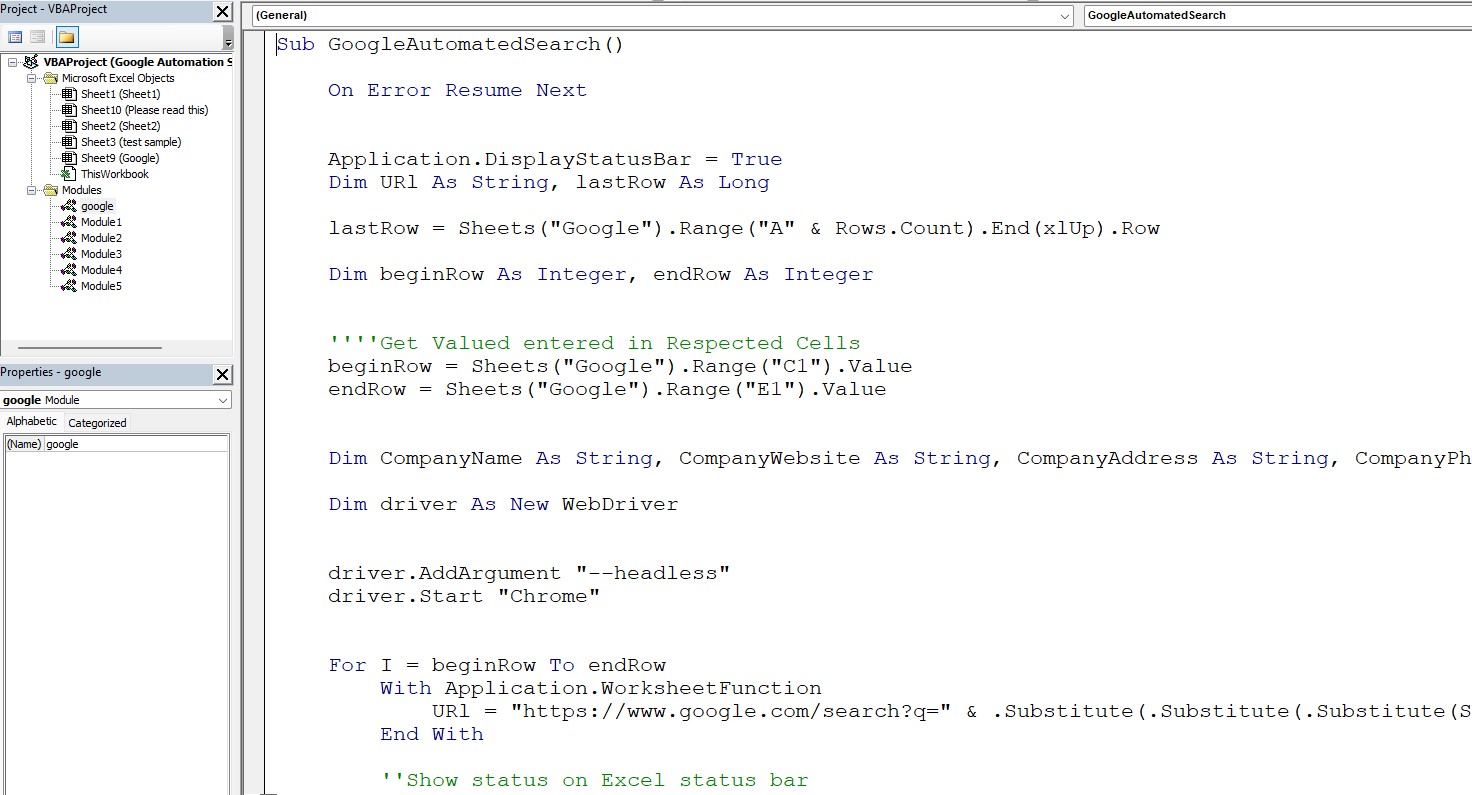Click the For I = beginRow To endRow line
Screen dimensions: 1472x795
497,665
